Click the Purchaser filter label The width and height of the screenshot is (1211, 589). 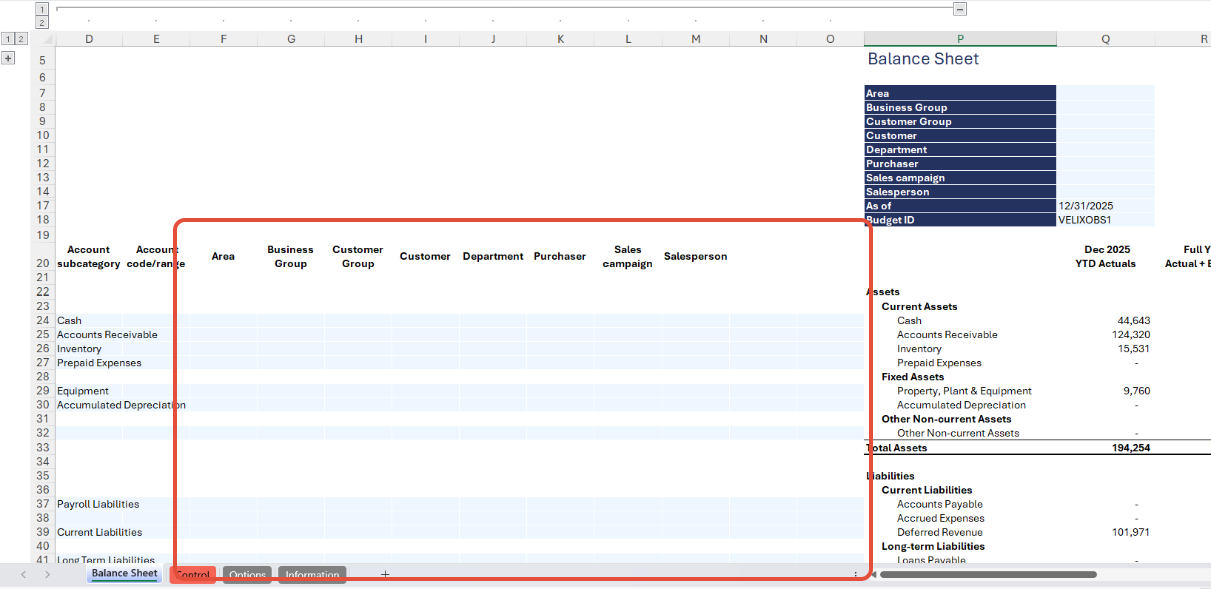point(960,163)
